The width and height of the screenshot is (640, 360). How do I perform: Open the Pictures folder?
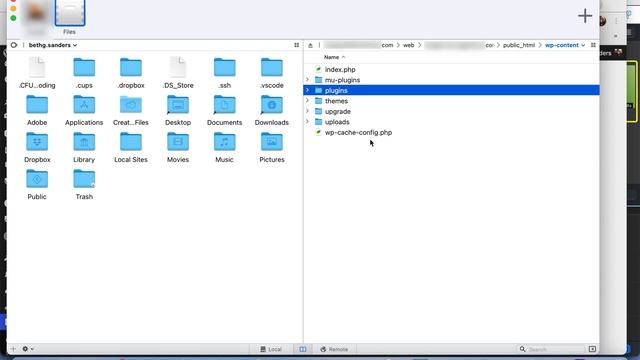tap(272, 142)
